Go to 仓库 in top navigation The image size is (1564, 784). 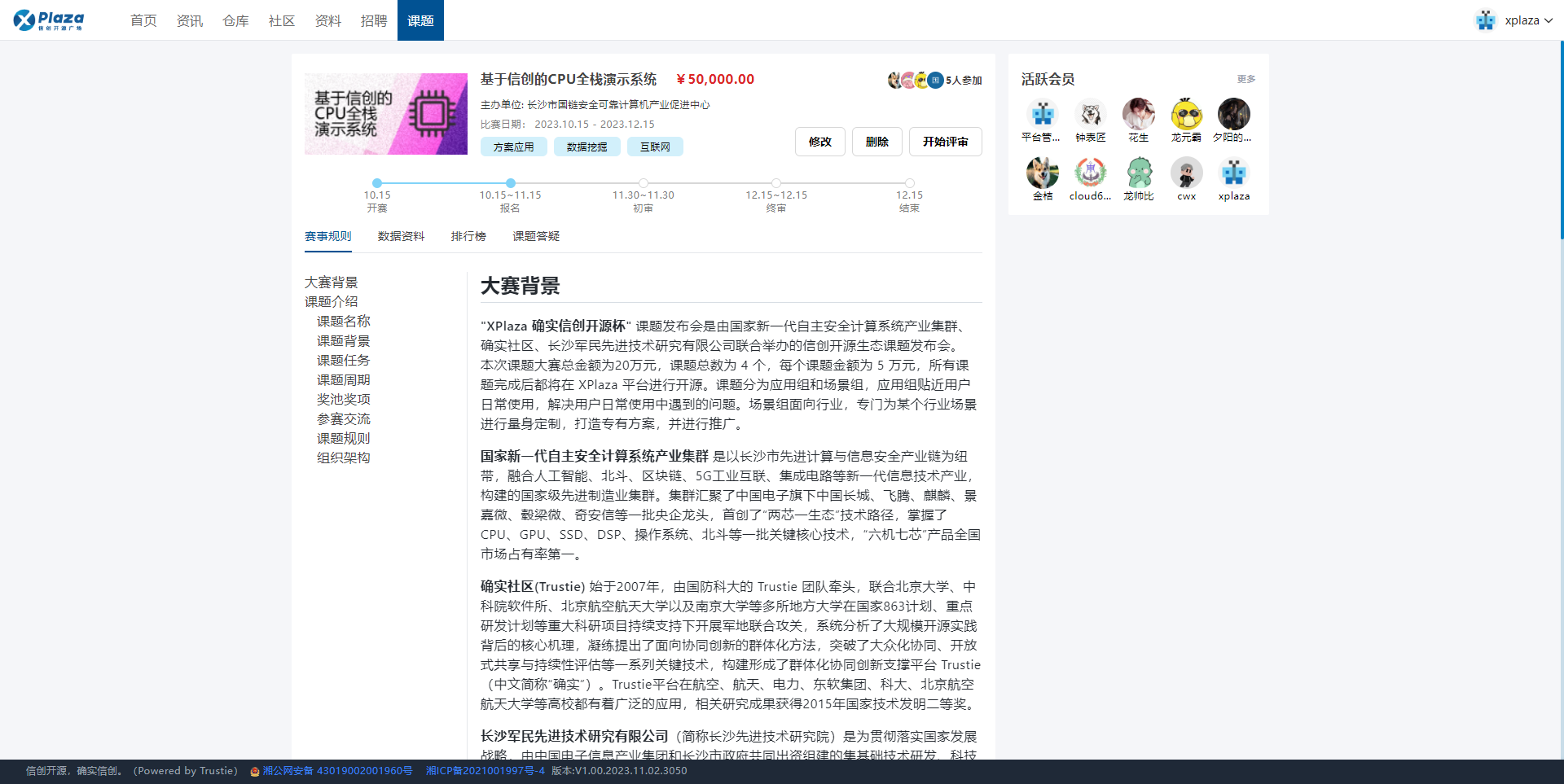coord(235,20)
